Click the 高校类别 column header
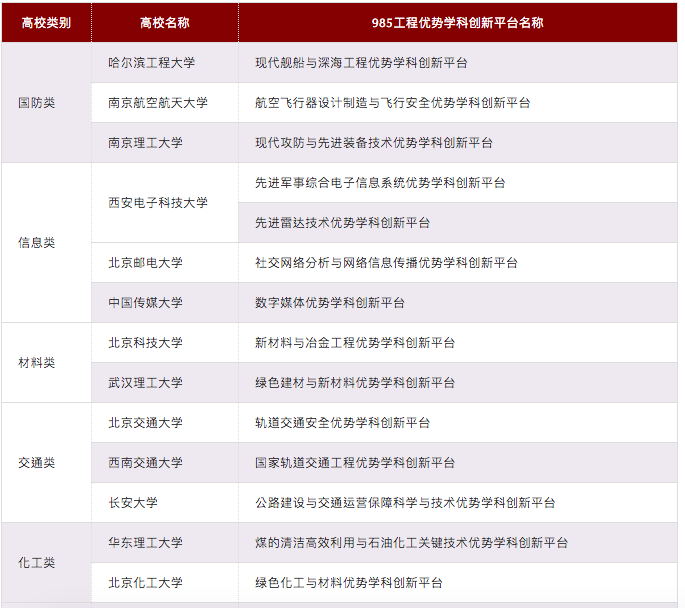685x608 pixels. [46, 23]
